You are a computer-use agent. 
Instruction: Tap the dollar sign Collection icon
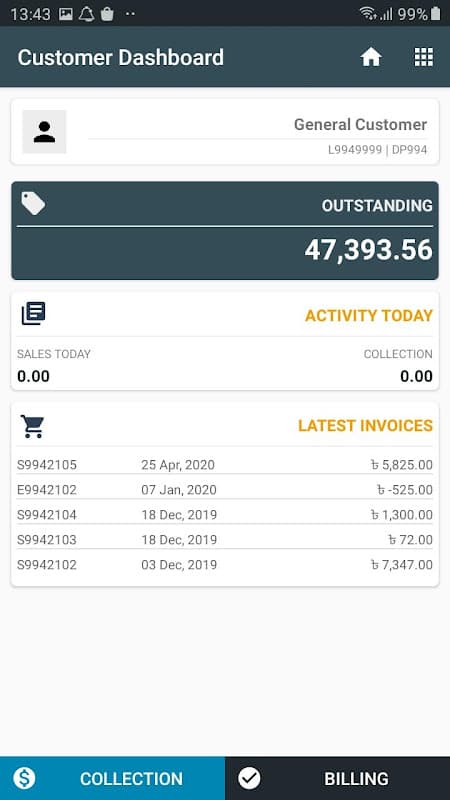point(24,778)
